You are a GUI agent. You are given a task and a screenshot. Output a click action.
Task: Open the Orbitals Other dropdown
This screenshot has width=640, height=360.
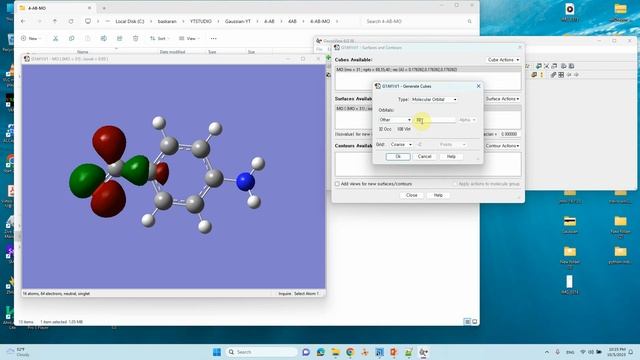[x=395, y=120]
